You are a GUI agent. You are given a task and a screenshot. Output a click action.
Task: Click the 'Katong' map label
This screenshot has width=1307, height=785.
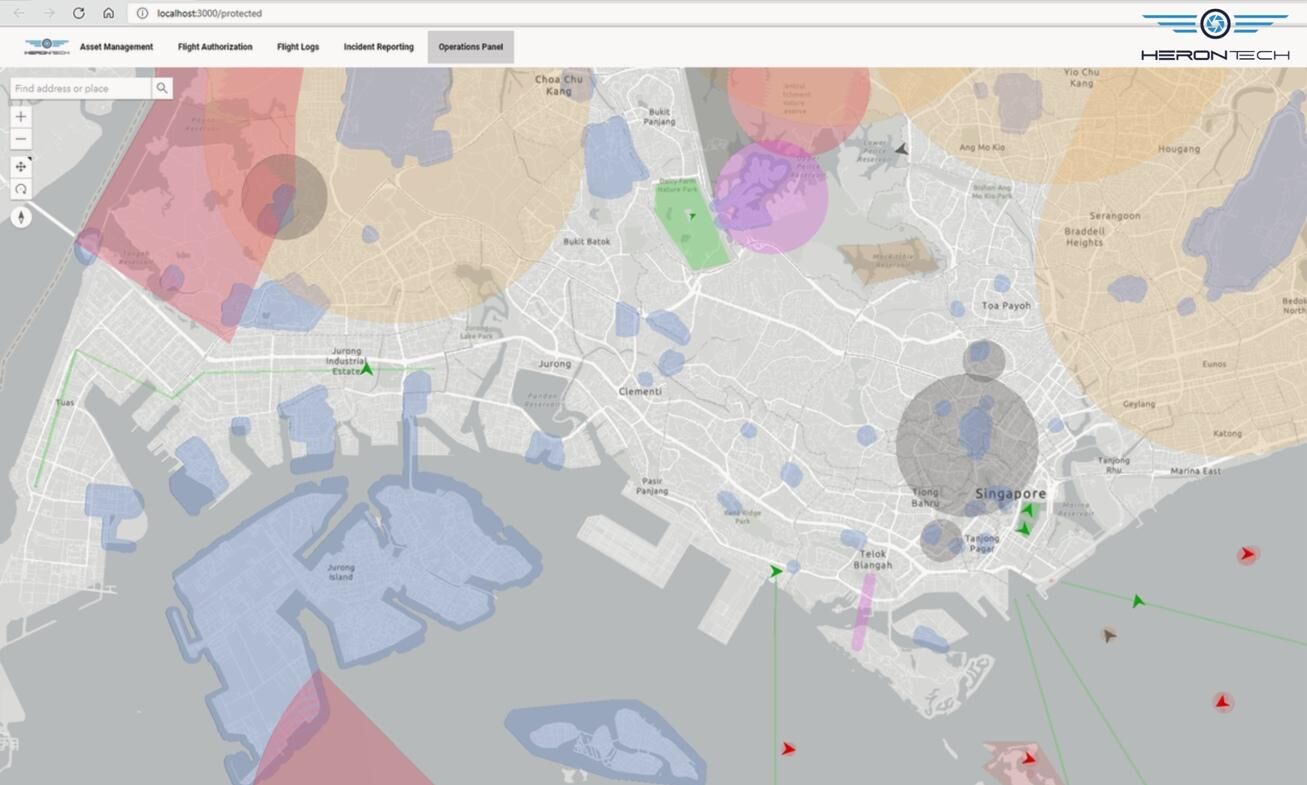pyautogui.click(x=1227, y=433)
